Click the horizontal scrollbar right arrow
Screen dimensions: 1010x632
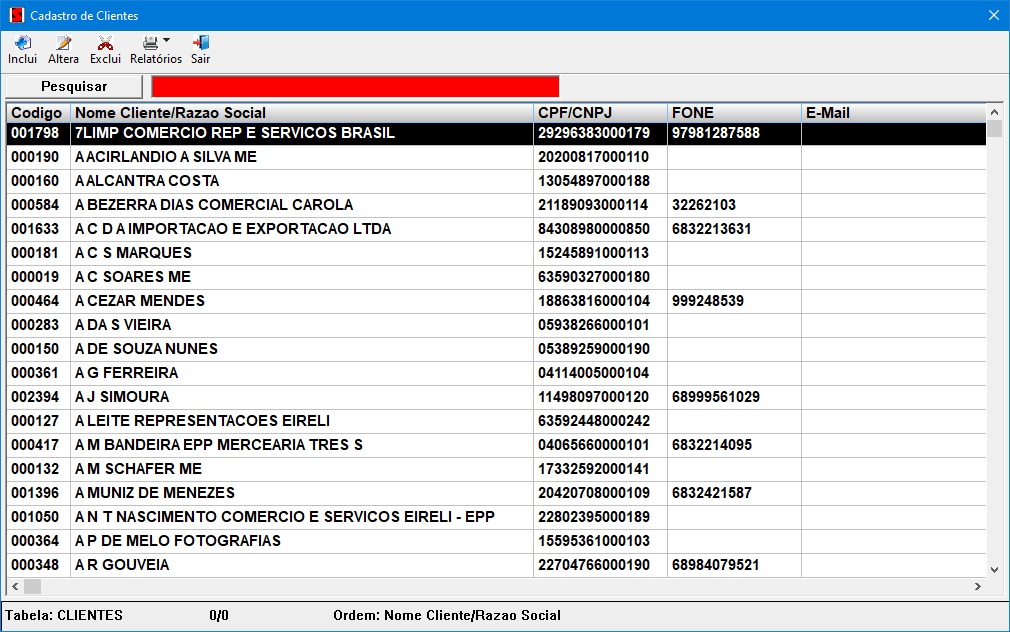(978, 586)
